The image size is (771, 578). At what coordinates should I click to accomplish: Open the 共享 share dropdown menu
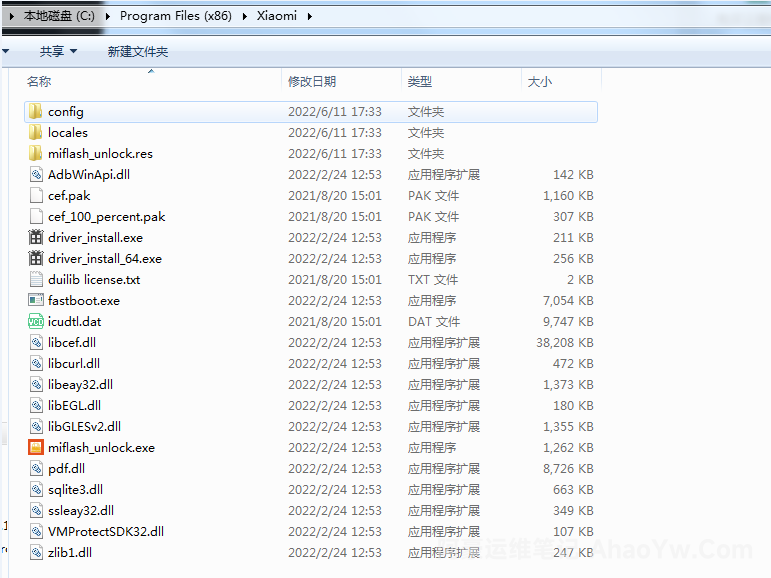(58, 51)
